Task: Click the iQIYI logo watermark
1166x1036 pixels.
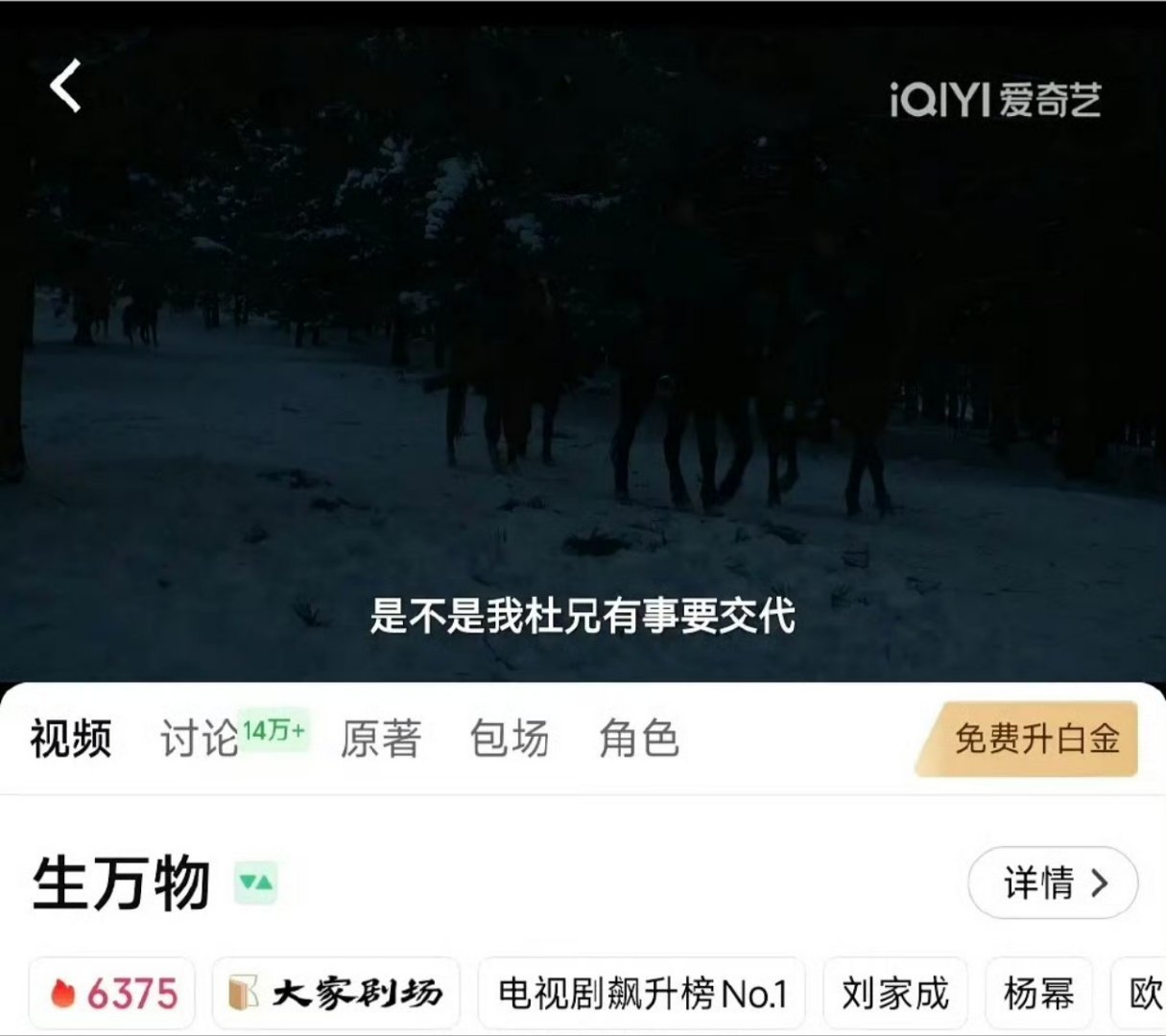Action: click(995, 100)
